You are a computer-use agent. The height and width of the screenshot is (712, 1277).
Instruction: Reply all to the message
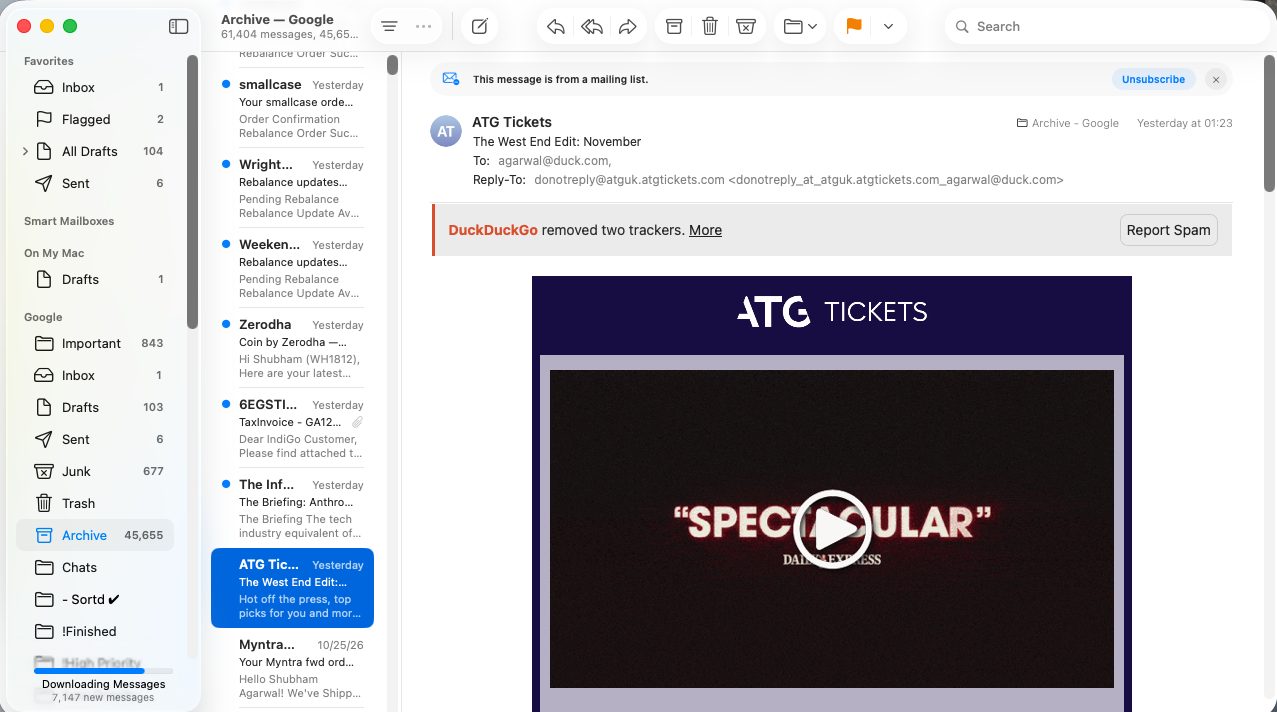tap(592, 27)
